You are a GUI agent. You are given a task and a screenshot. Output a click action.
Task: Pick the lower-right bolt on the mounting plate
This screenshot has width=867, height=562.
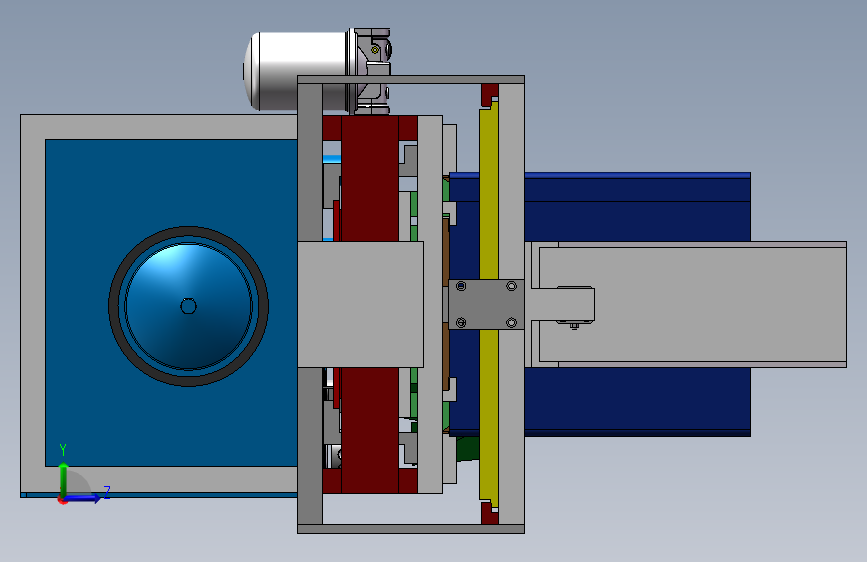pyautogui.click(x=511, y=322)
